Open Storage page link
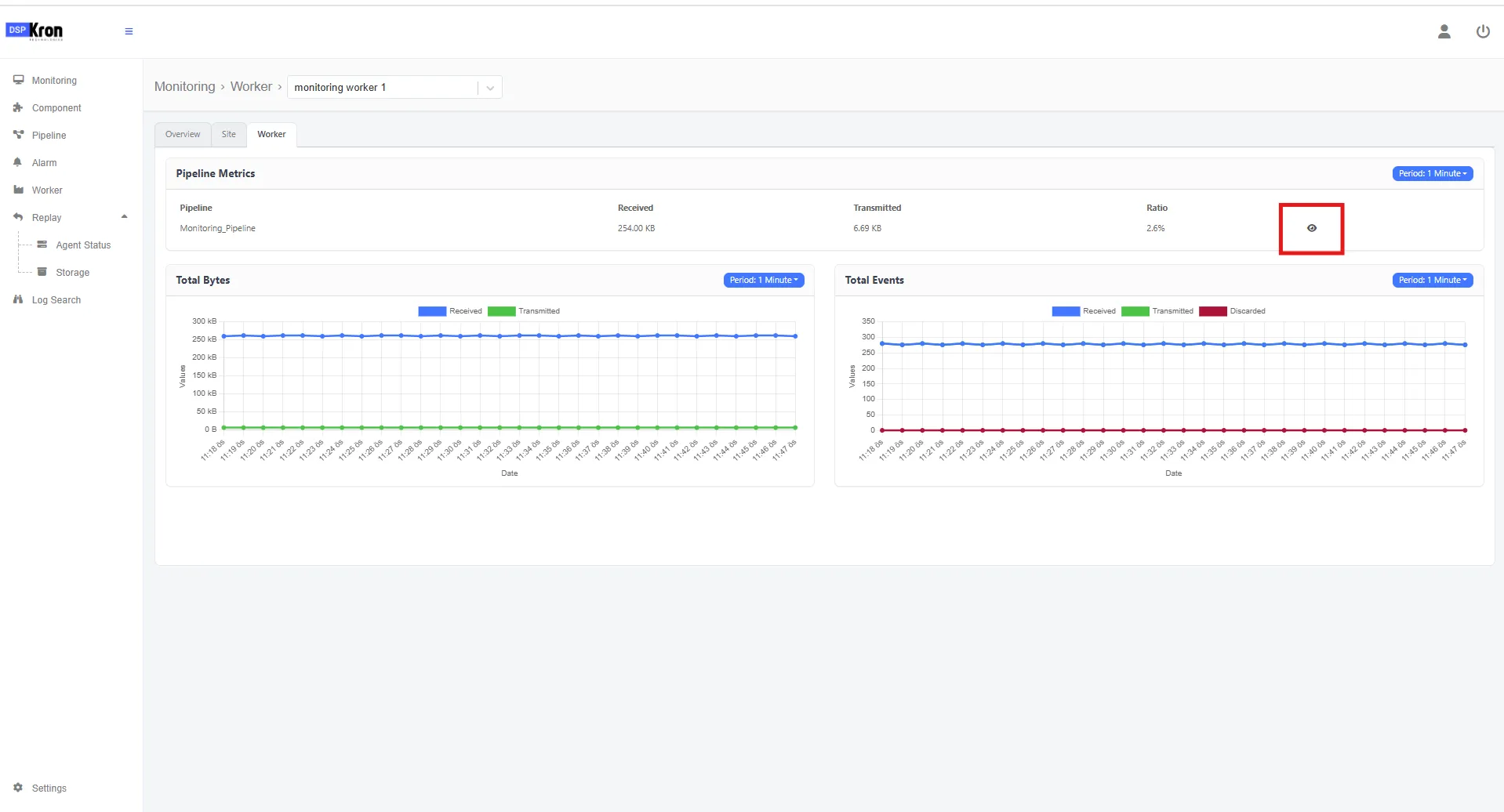The height and width of the screenshot is (812, 1504). pyautogui.click(x=73, y=272)
